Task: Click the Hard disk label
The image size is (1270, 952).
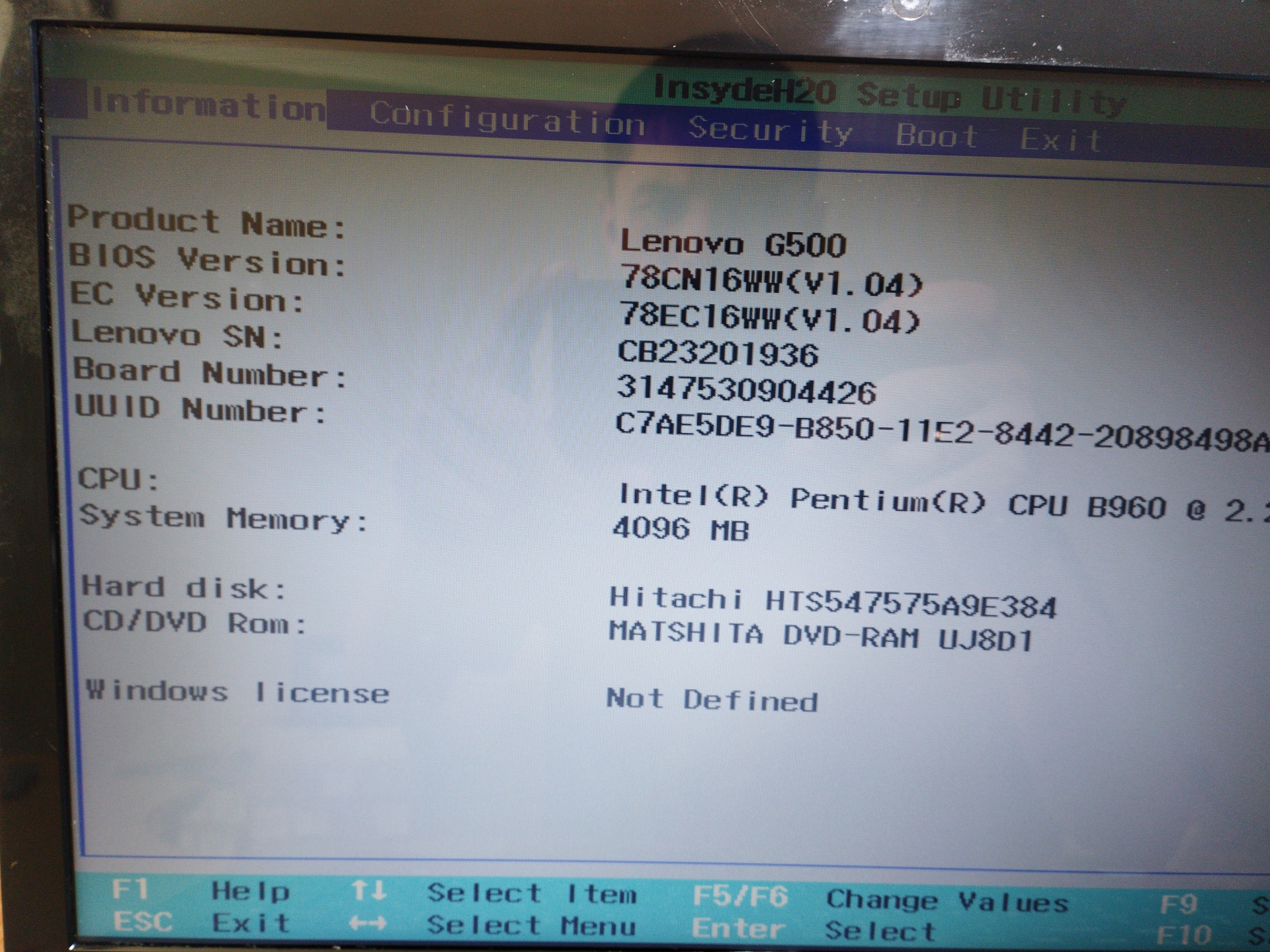Action: click(x=184, y=587)
